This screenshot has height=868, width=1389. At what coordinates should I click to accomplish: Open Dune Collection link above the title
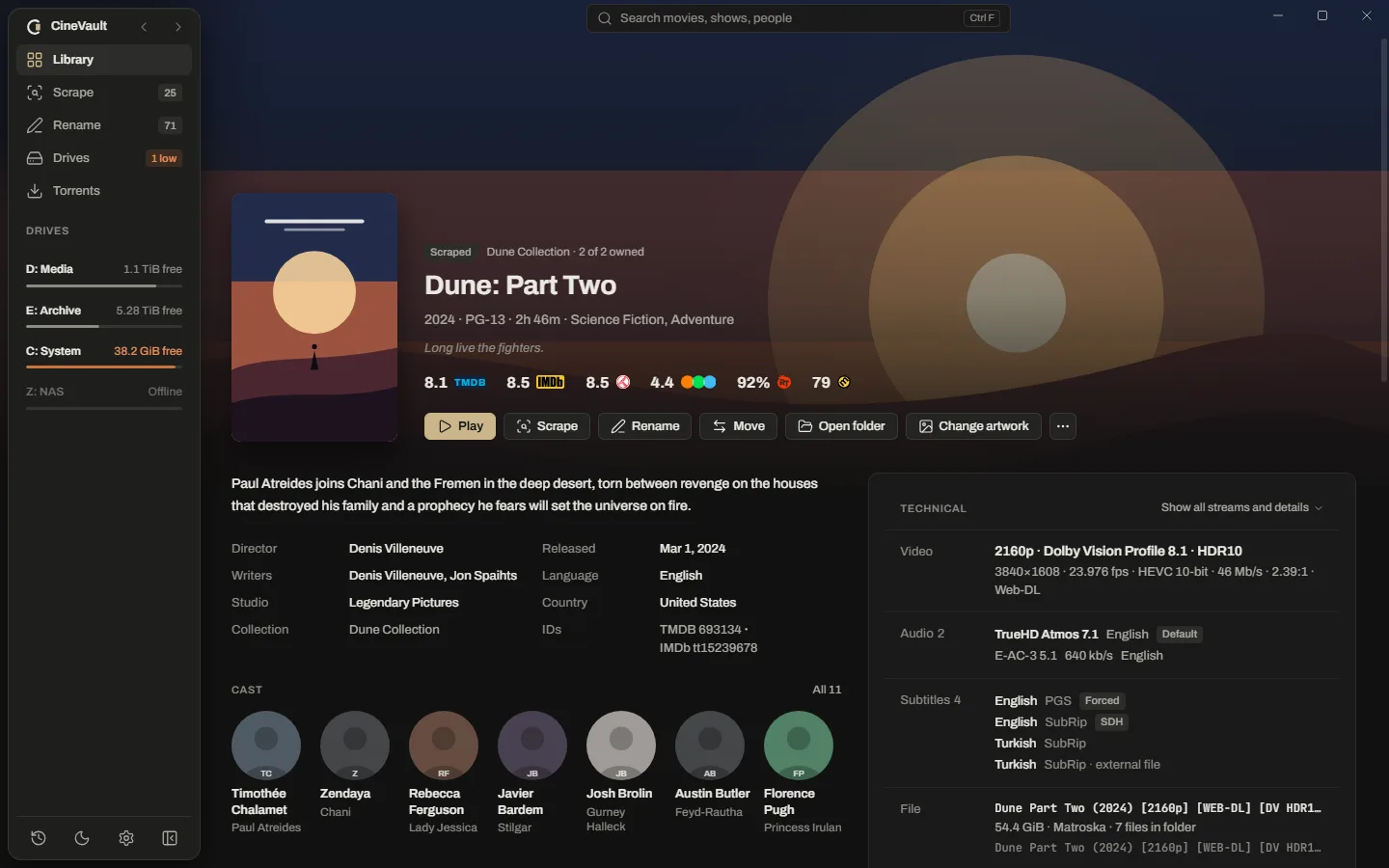pyautogui.click(x=565, y=252)
